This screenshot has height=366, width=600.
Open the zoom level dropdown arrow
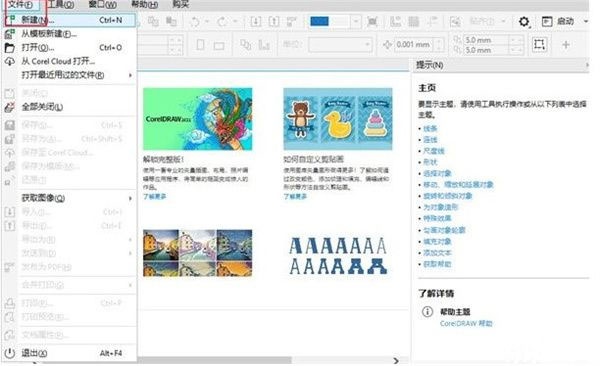[356, 21]
